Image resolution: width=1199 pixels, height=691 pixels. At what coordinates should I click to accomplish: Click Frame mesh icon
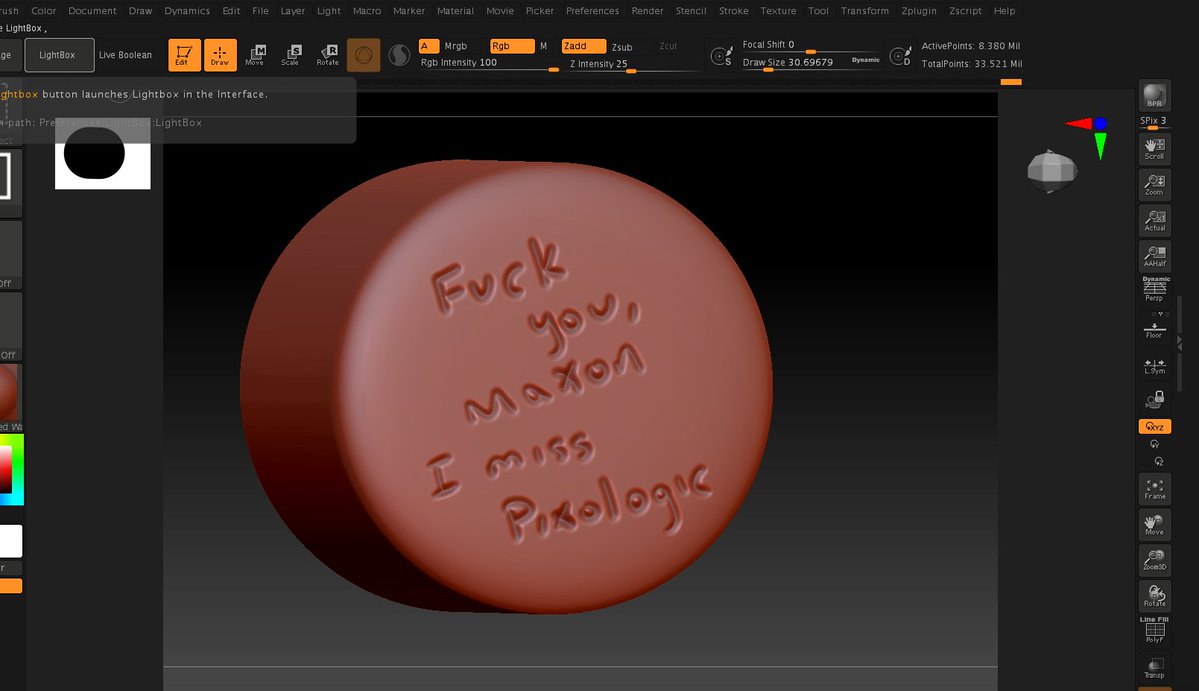(1155, 489)
